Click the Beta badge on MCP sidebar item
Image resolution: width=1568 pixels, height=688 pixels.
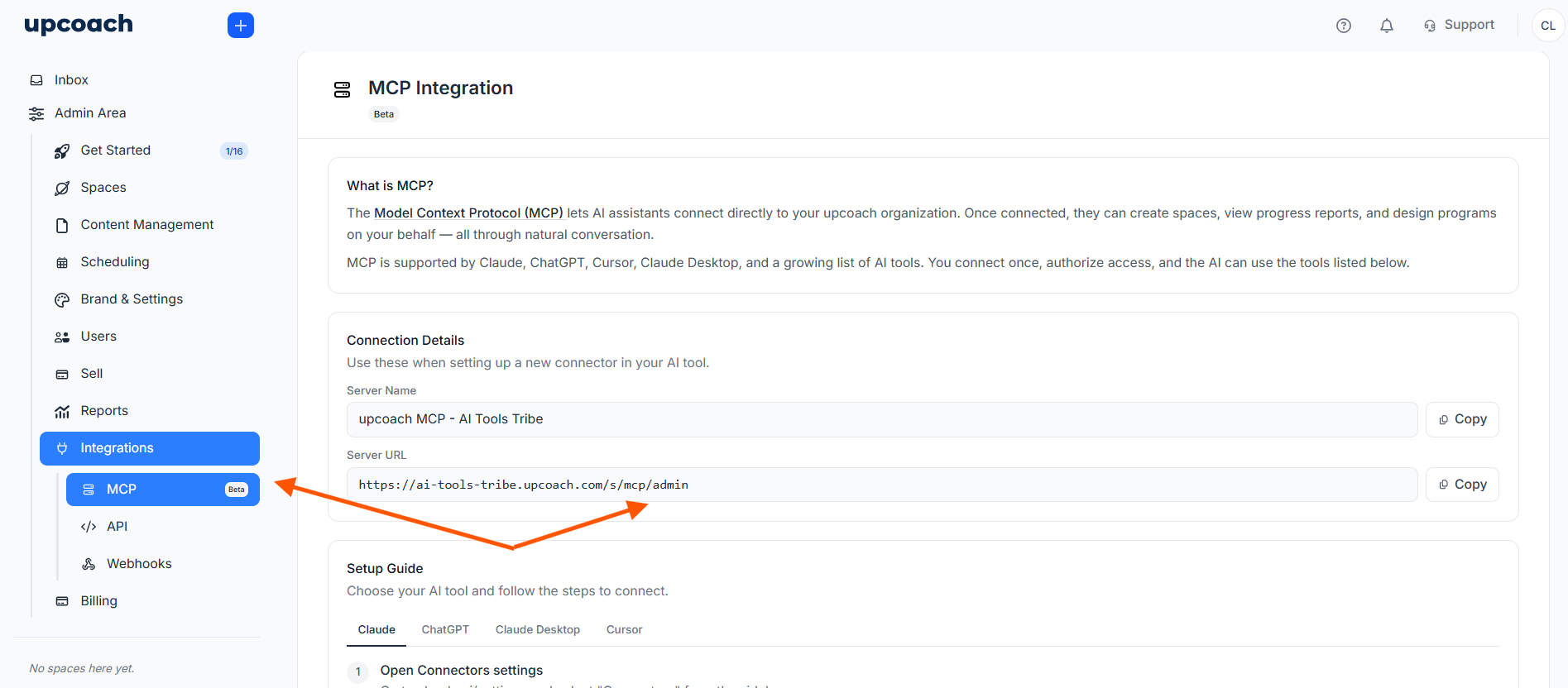click(x=237, y=490)
